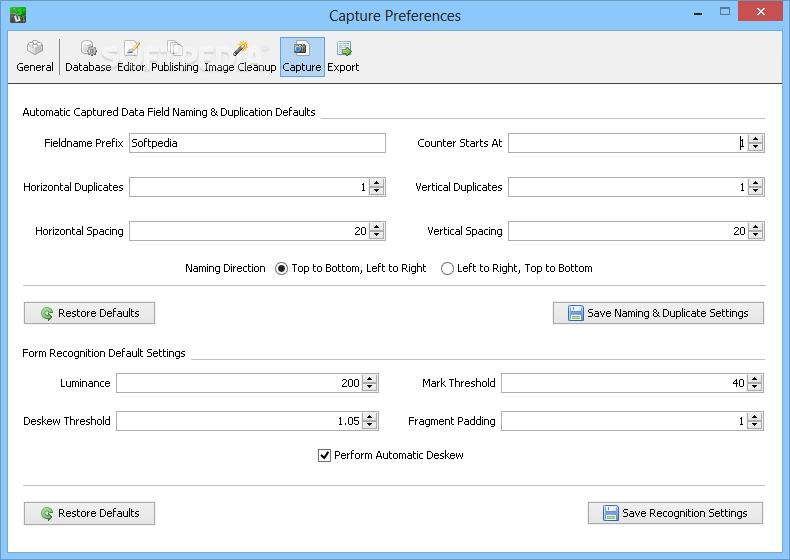Viewport: 790px width, 560px height.
Task: Increase the Luminance spinner value
Action: [369, 379]
